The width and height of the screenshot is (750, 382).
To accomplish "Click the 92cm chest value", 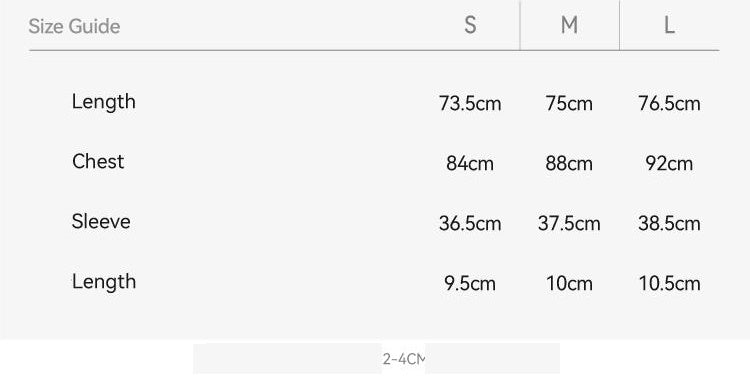I will [669, 164].
